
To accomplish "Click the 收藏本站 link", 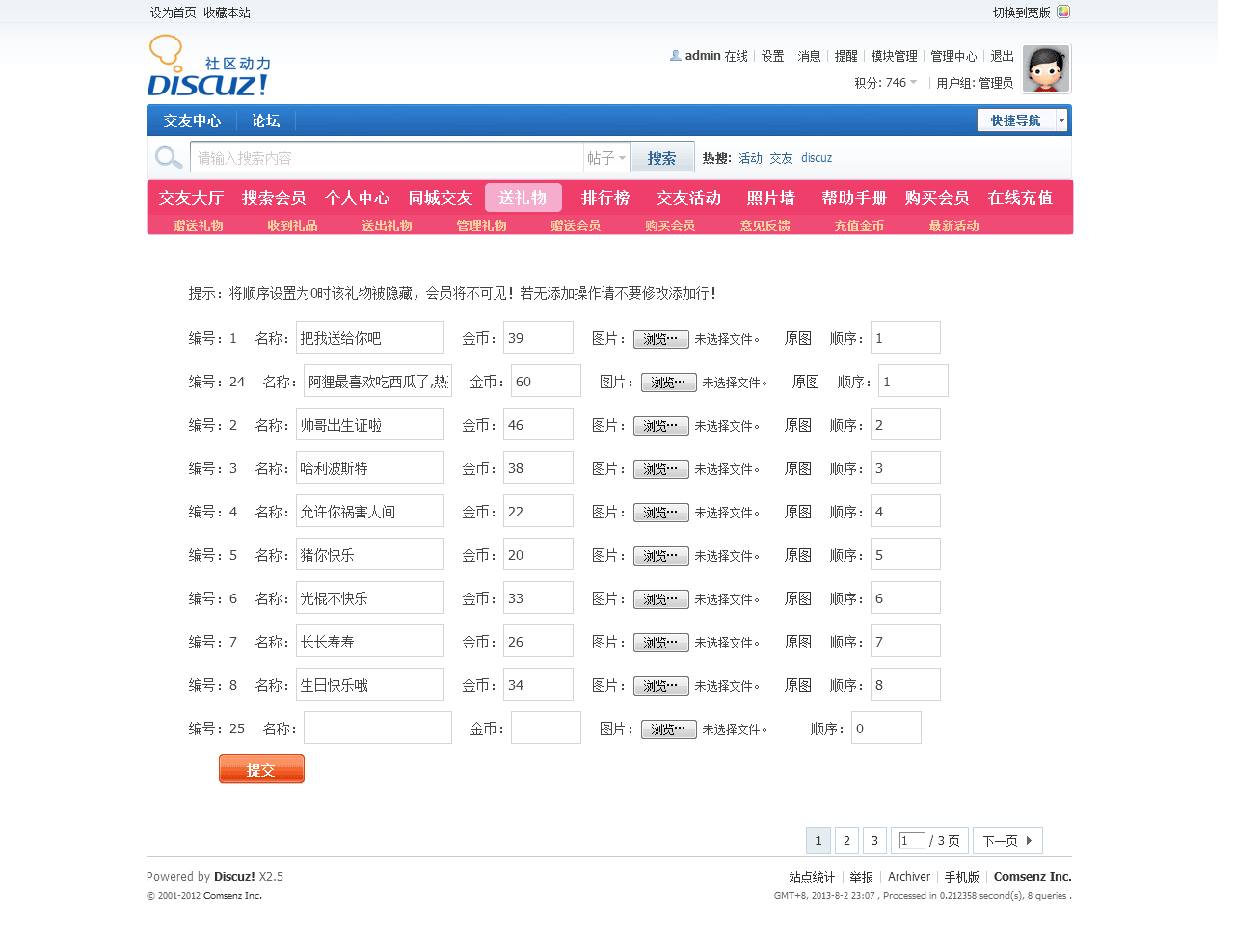I will pos(227,13).
